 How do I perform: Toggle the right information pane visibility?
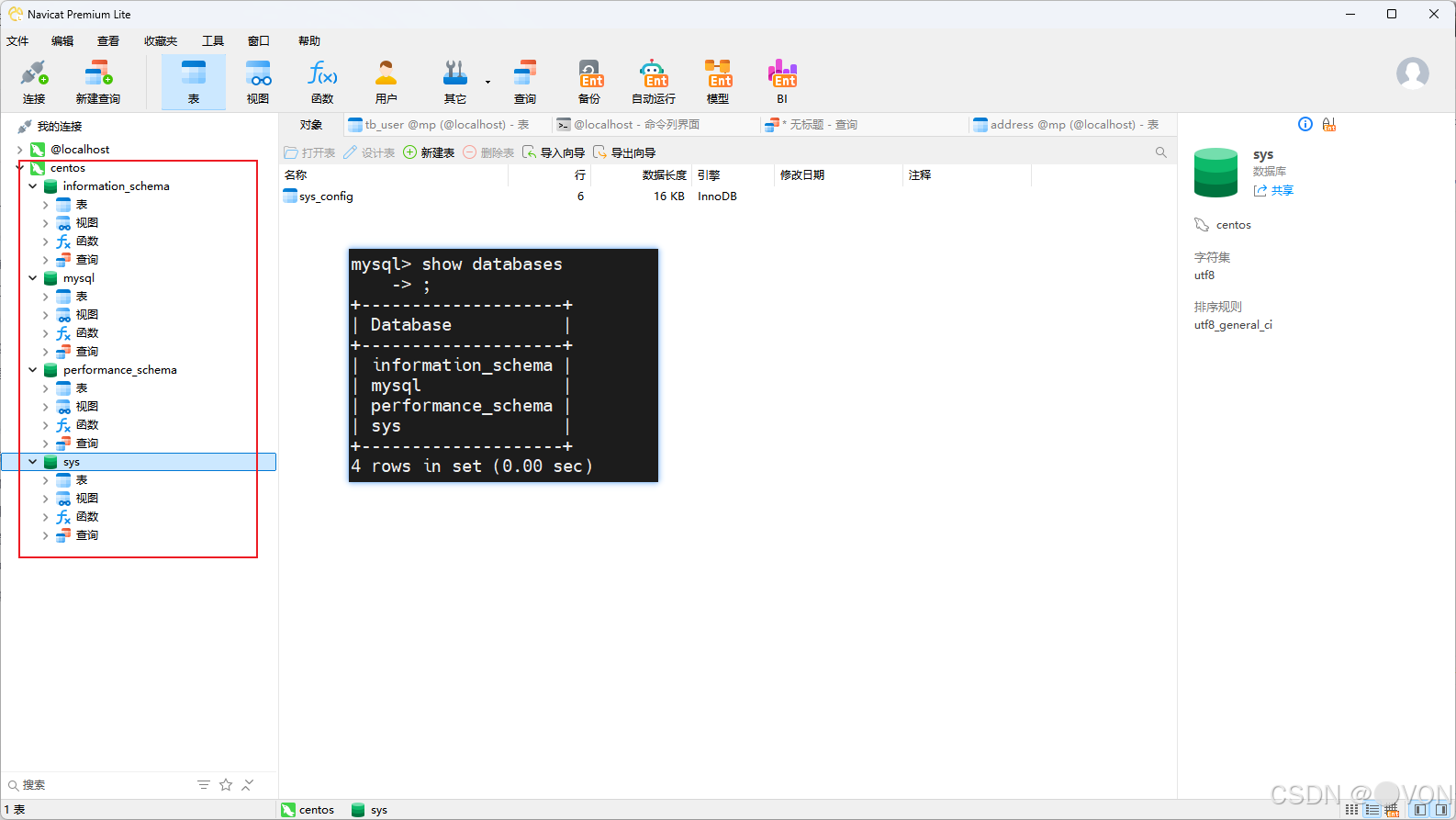point(1441,810)
